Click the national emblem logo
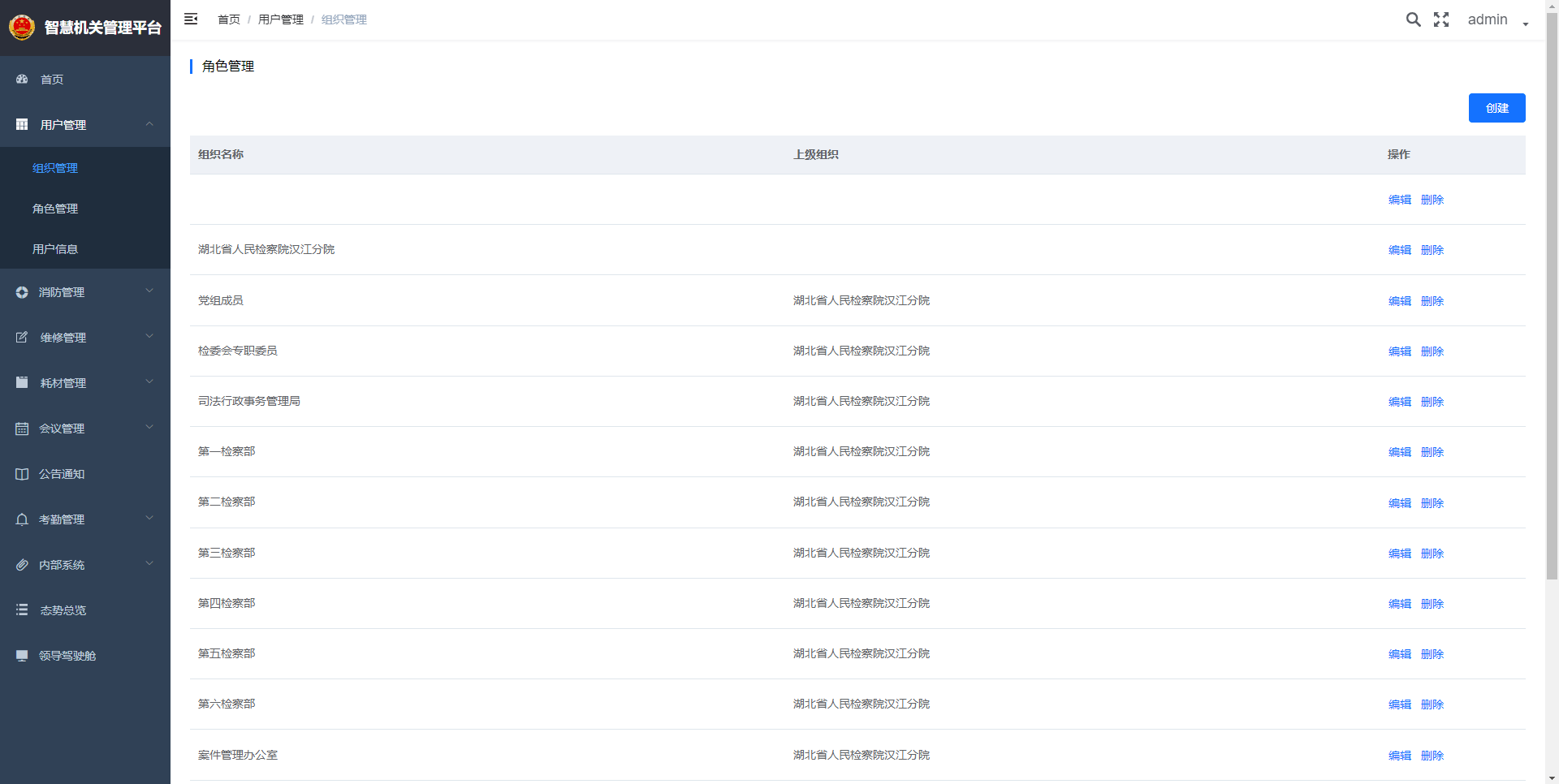1559x784 pixels. (22, 28)
